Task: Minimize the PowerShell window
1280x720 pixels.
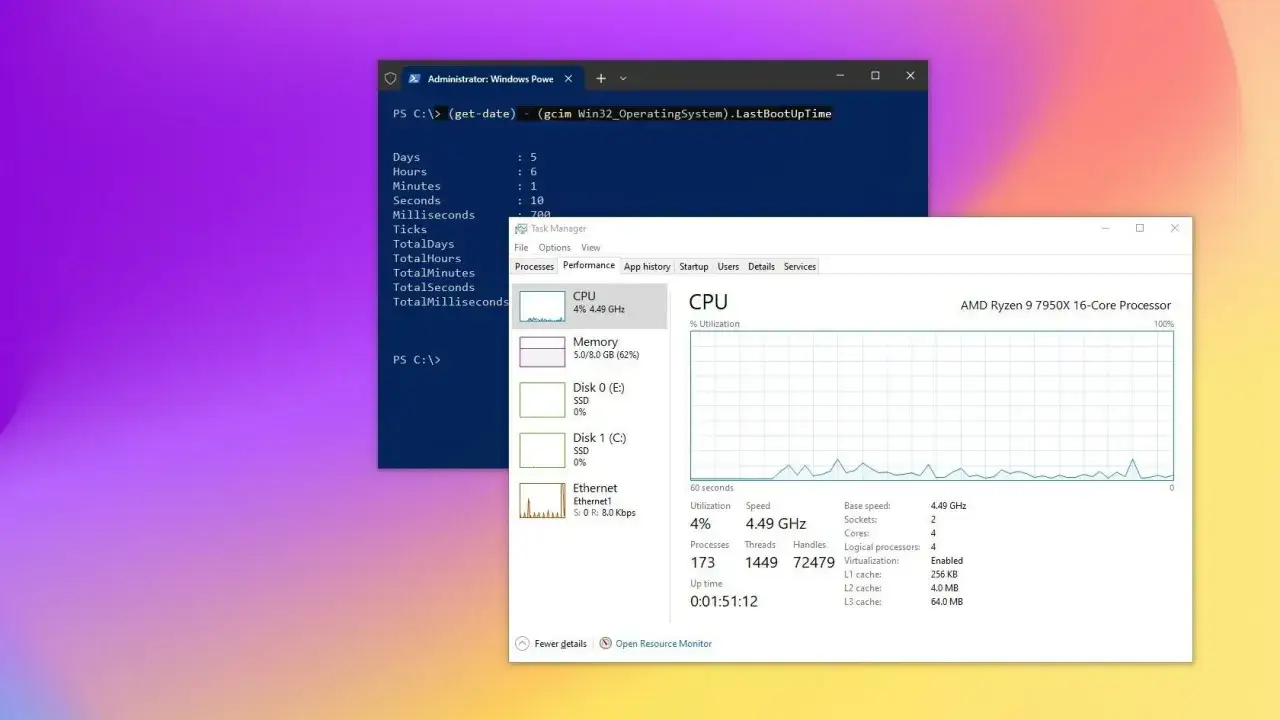Action: 840,76
